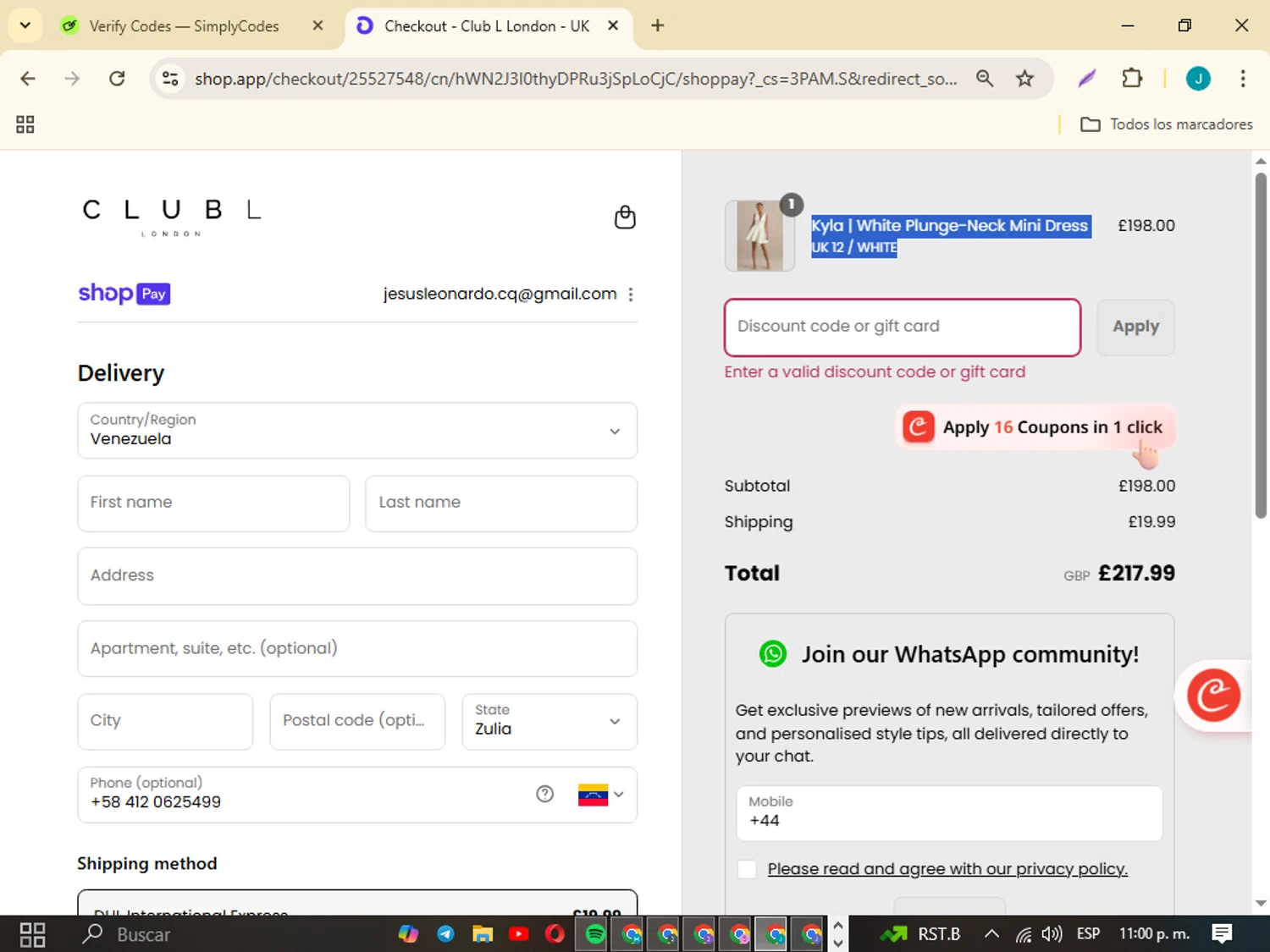Image resolution: width=1270 pixels, height=952 pixels.
Task: Focus the First name field
Action: pyautogui.click(x=213, y=504)
